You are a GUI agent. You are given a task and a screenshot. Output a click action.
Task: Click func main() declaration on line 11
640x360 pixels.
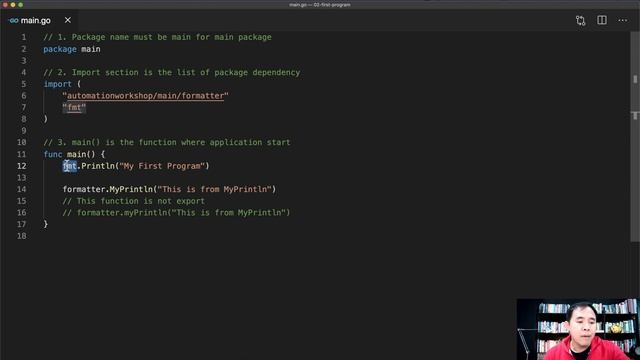pos(74,154)
